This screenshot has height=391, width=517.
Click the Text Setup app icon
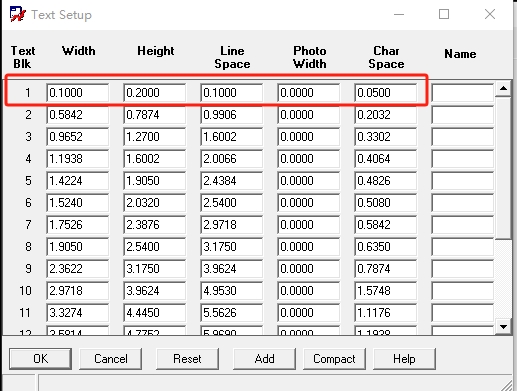[17, 14]
